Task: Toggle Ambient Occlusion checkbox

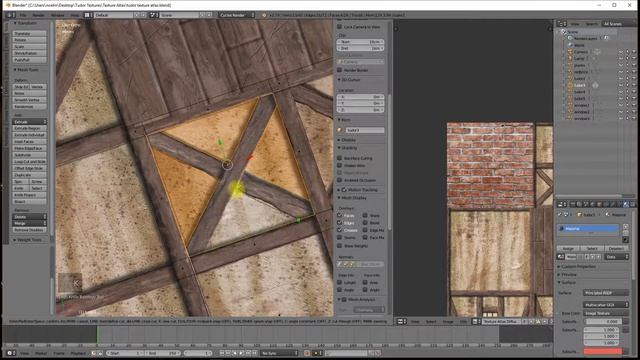Action: coord(339,180)
